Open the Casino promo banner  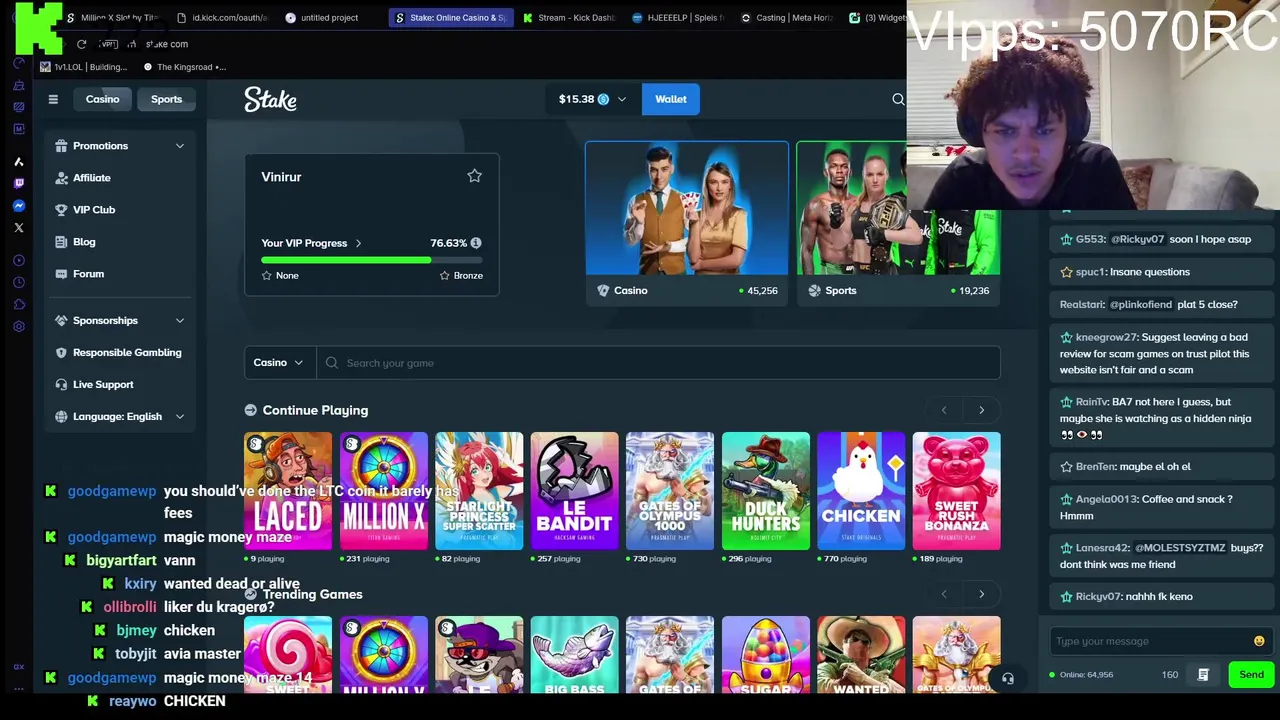pos(687,224)
